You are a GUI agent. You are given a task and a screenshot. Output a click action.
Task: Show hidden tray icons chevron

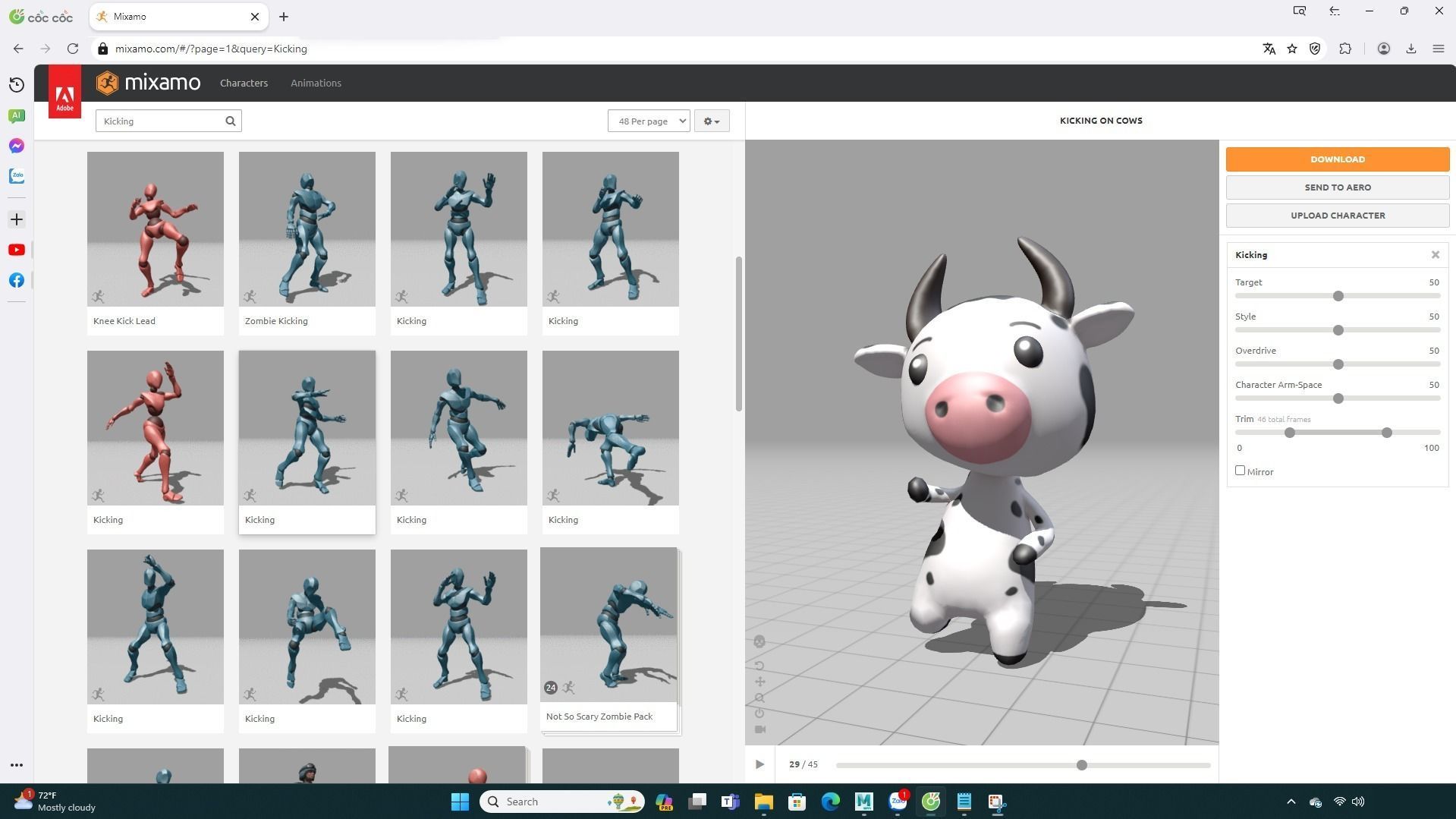tap(1291, 802)
